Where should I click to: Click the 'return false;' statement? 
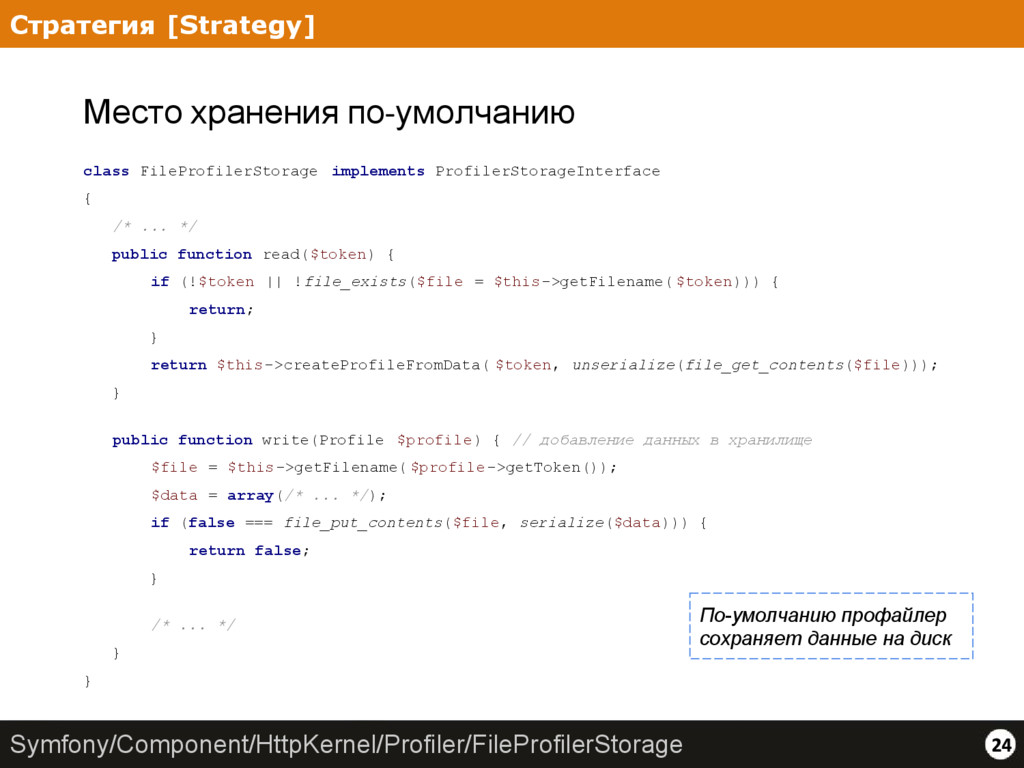click(x=249, y=551)
